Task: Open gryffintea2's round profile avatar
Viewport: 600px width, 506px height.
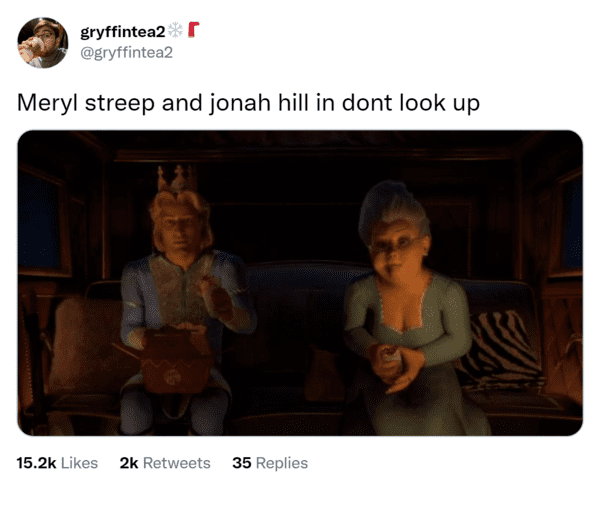Action: [42, 42]
